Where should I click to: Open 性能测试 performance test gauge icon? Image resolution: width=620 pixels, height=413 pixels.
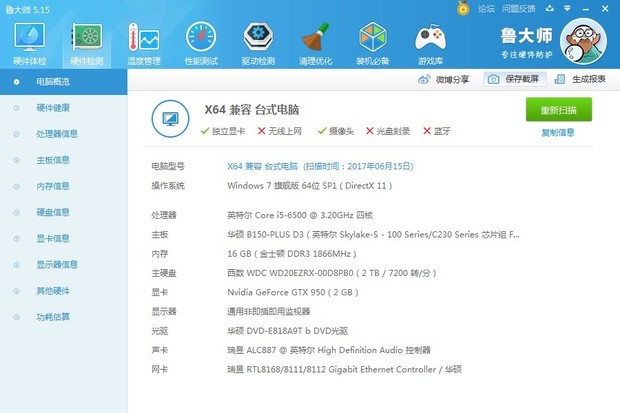(201, 44)
